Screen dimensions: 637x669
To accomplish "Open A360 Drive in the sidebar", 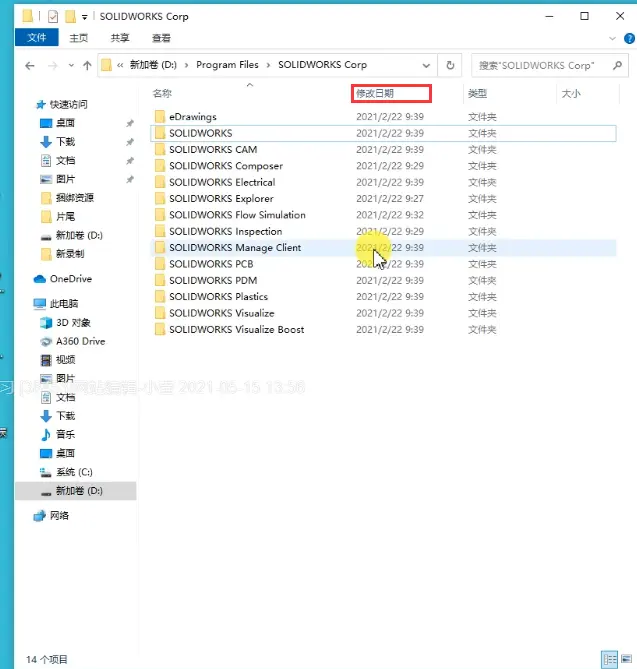I will coord(80,341).
